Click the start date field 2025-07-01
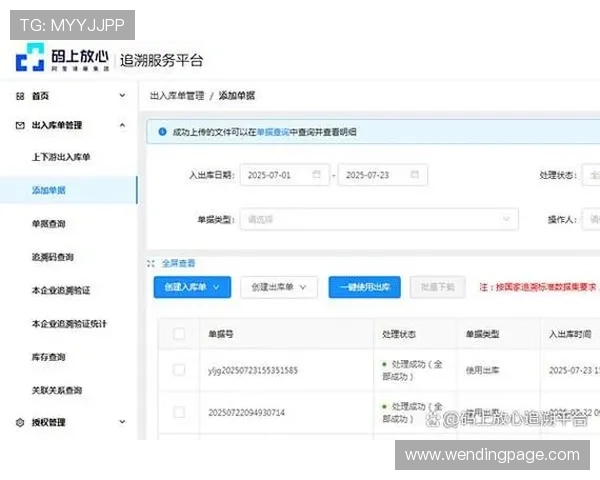Viewport: 600px width, 480px height. coord(285,175)
